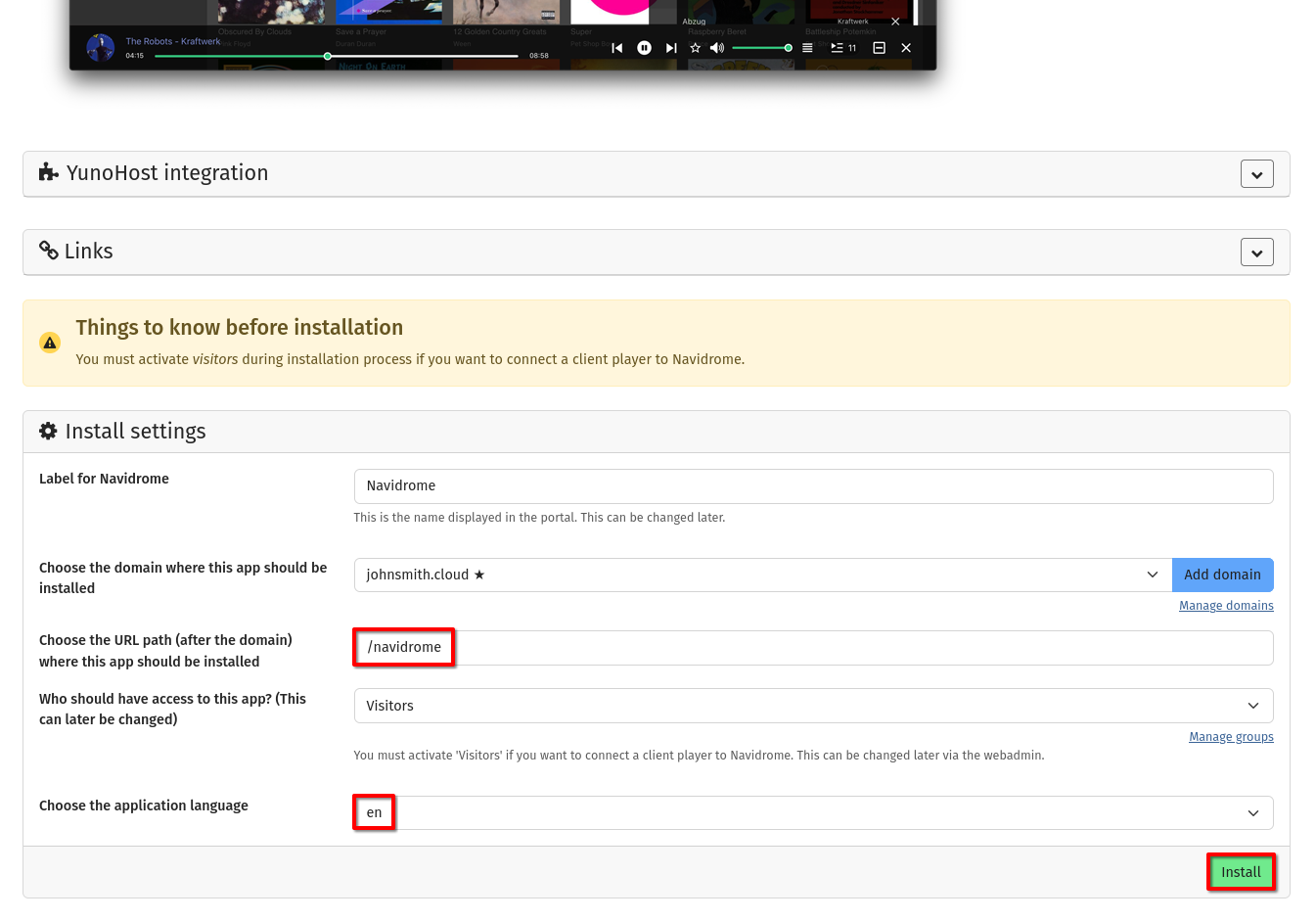Click the previous track icon in the player bar
This screenshot has width=1316, height=921.
tap(616, 48)
